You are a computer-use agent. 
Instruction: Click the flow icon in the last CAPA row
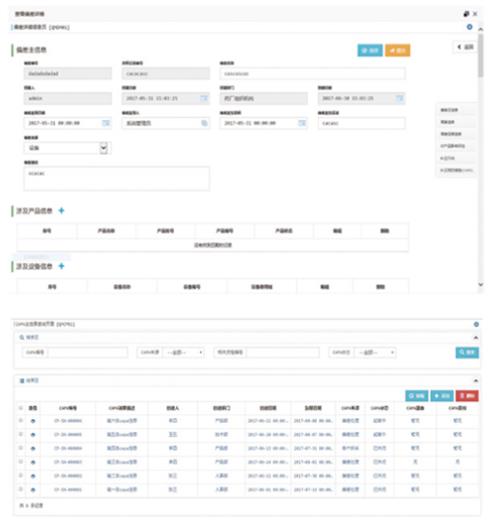(33, 490)
